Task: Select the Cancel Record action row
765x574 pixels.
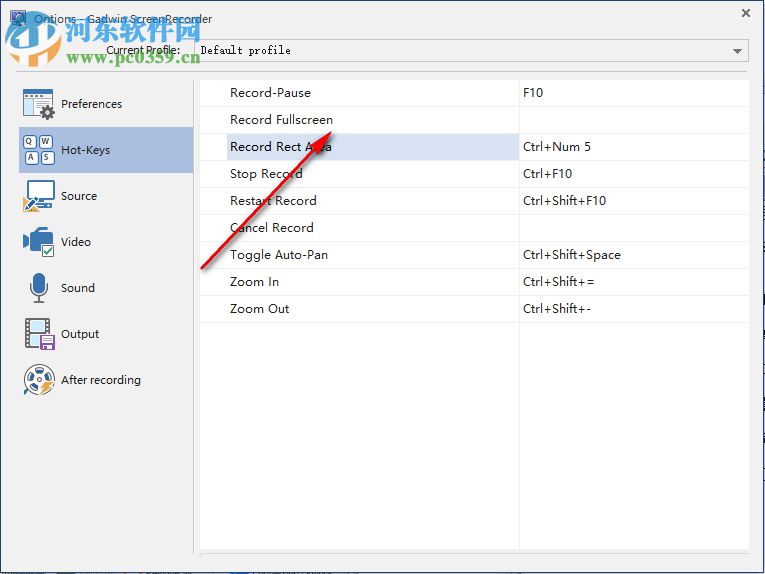Action: click(359, 228)
